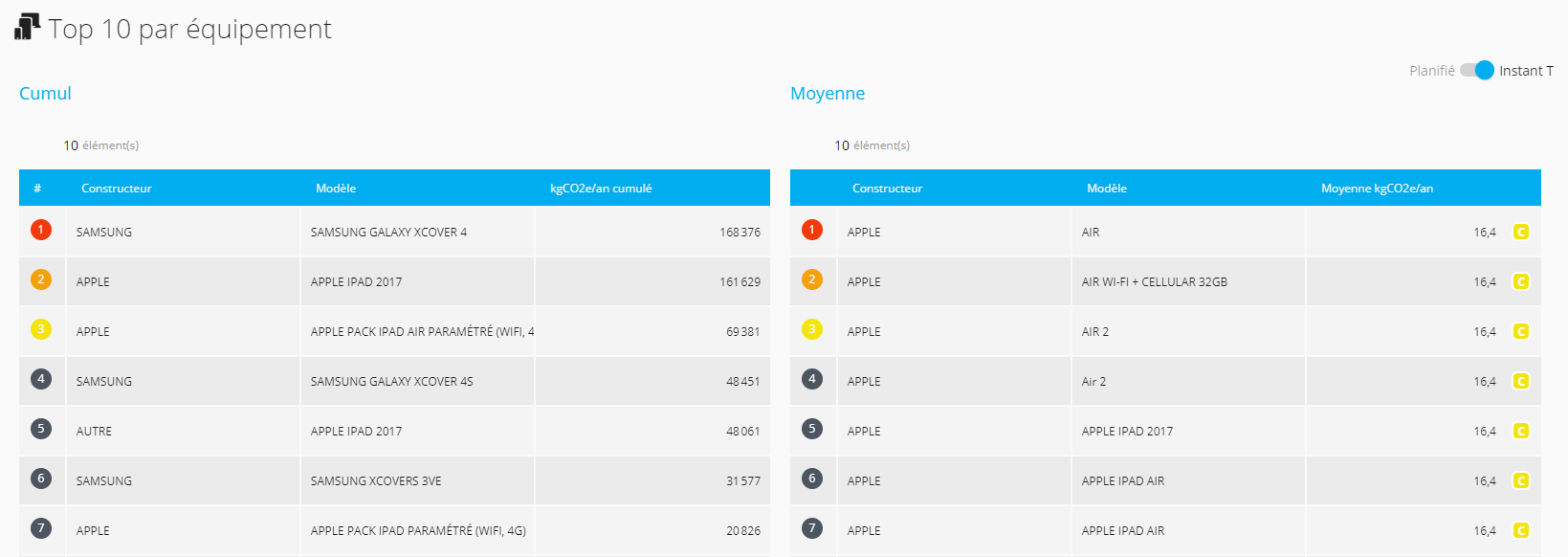Screen dimensions: 1568x557
Task: Click rank 4 badge in Cumul table
Action: click(41, 379)
